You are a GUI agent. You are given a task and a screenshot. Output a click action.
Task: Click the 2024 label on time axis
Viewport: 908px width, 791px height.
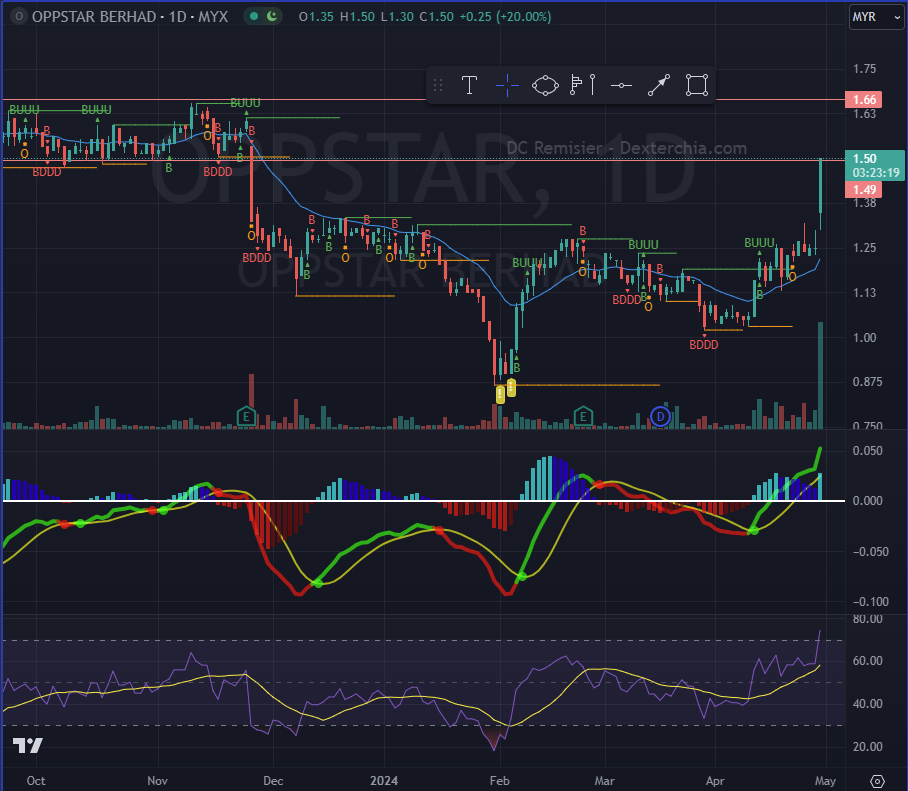[x=384, y=781]
